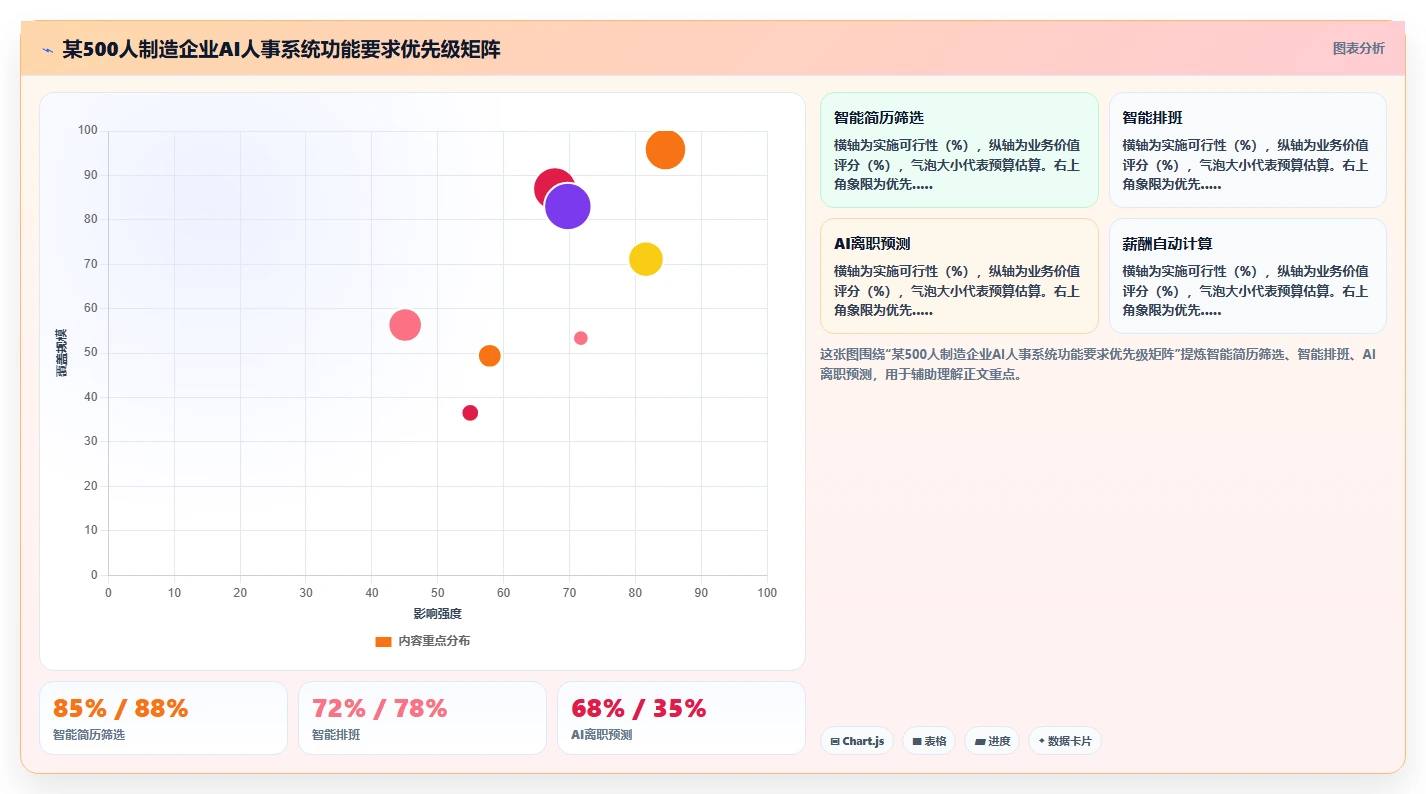
Task: Click the 表格 tag icon
Action: point(916,742)
